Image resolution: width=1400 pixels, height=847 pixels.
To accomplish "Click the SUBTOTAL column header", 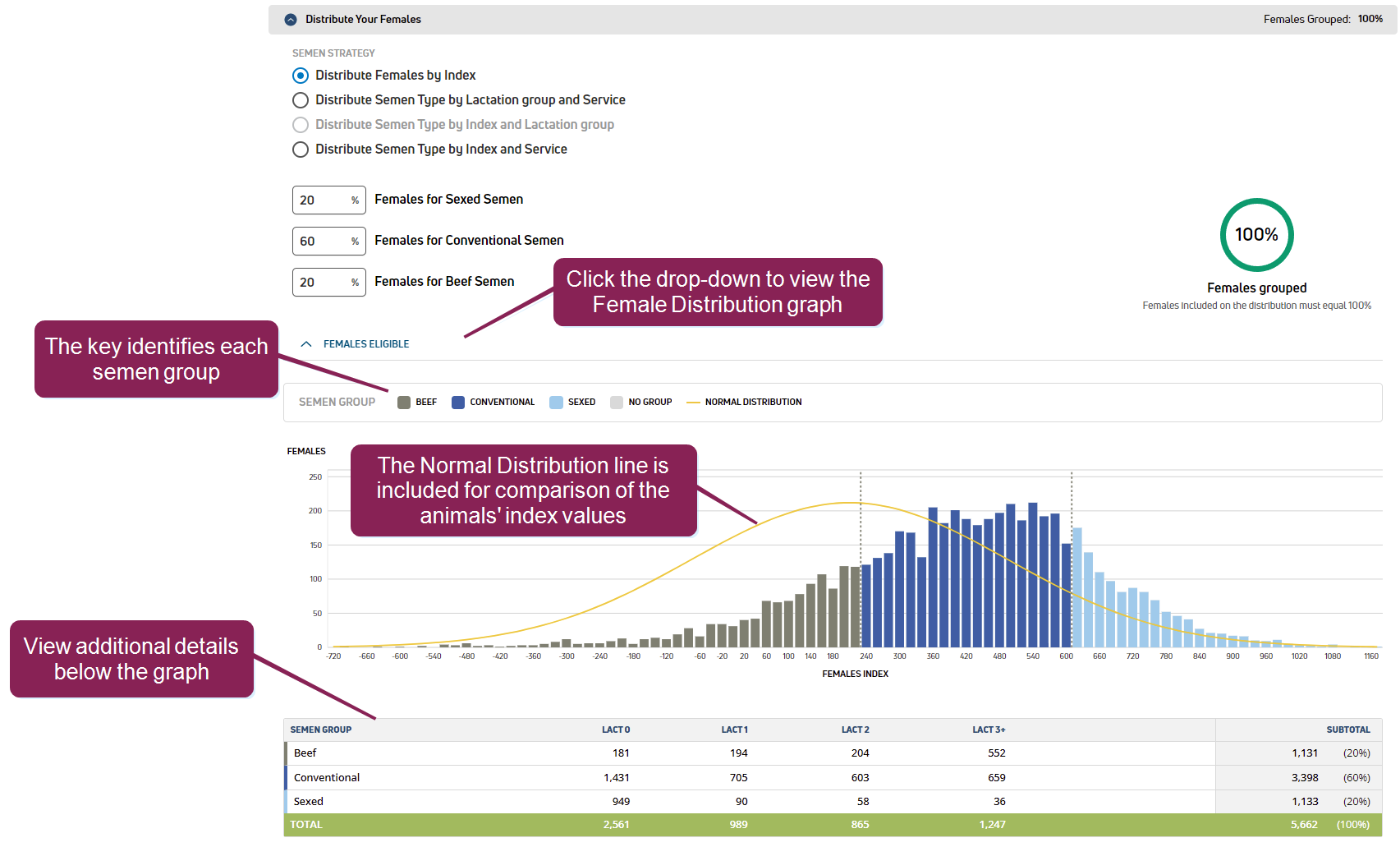I will pyautogui.click(x=1347, y=730).
